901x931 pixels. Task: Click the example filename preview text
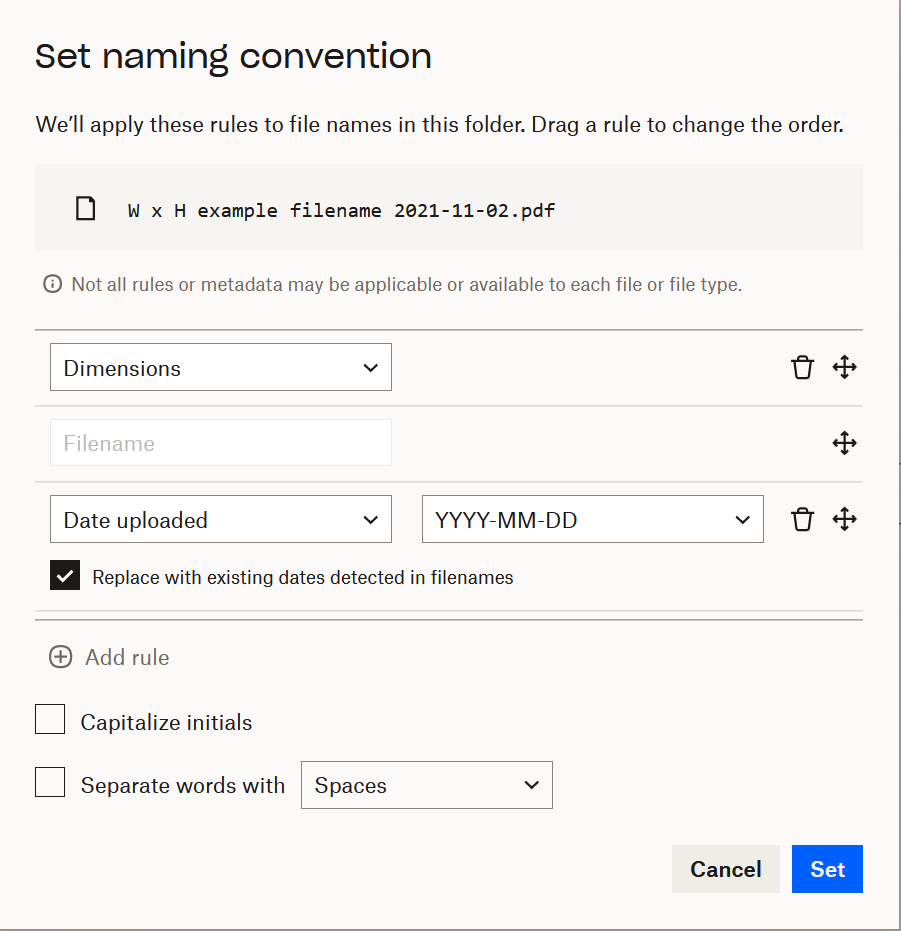click(x=341, y=211)
